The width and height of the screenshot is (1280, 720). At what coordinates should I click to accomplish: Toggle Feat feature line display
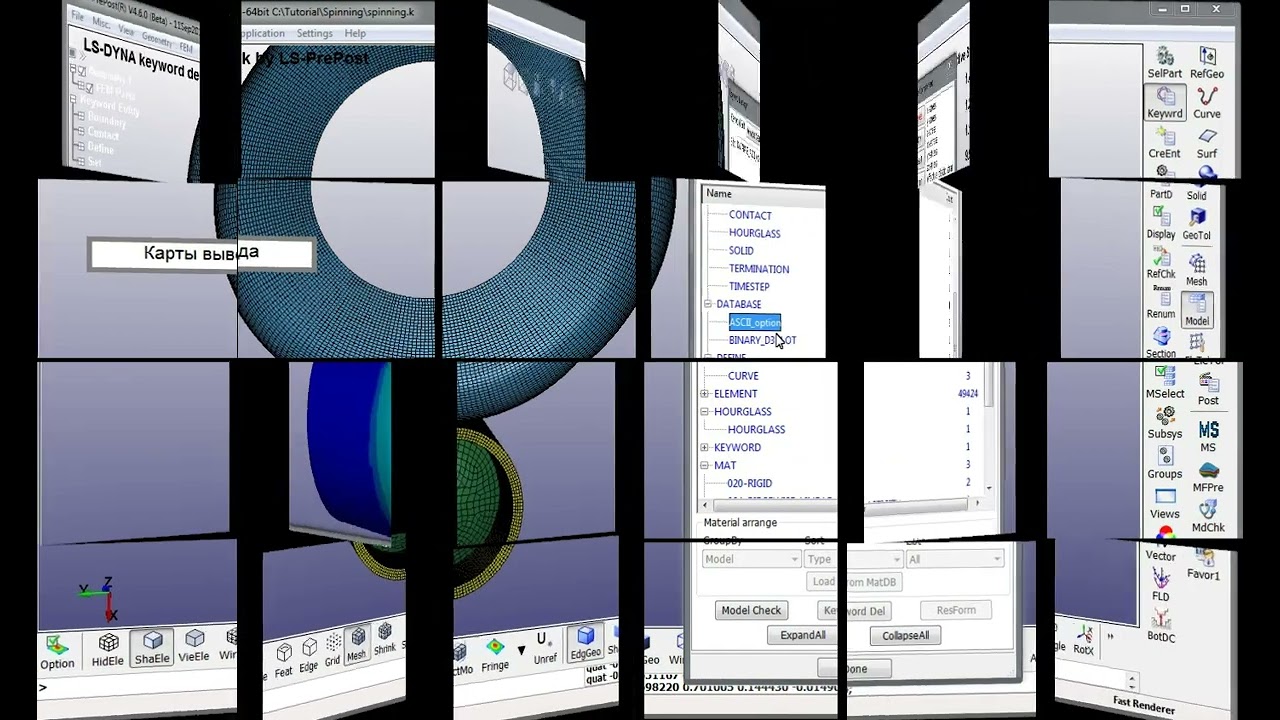coord(284,661)
